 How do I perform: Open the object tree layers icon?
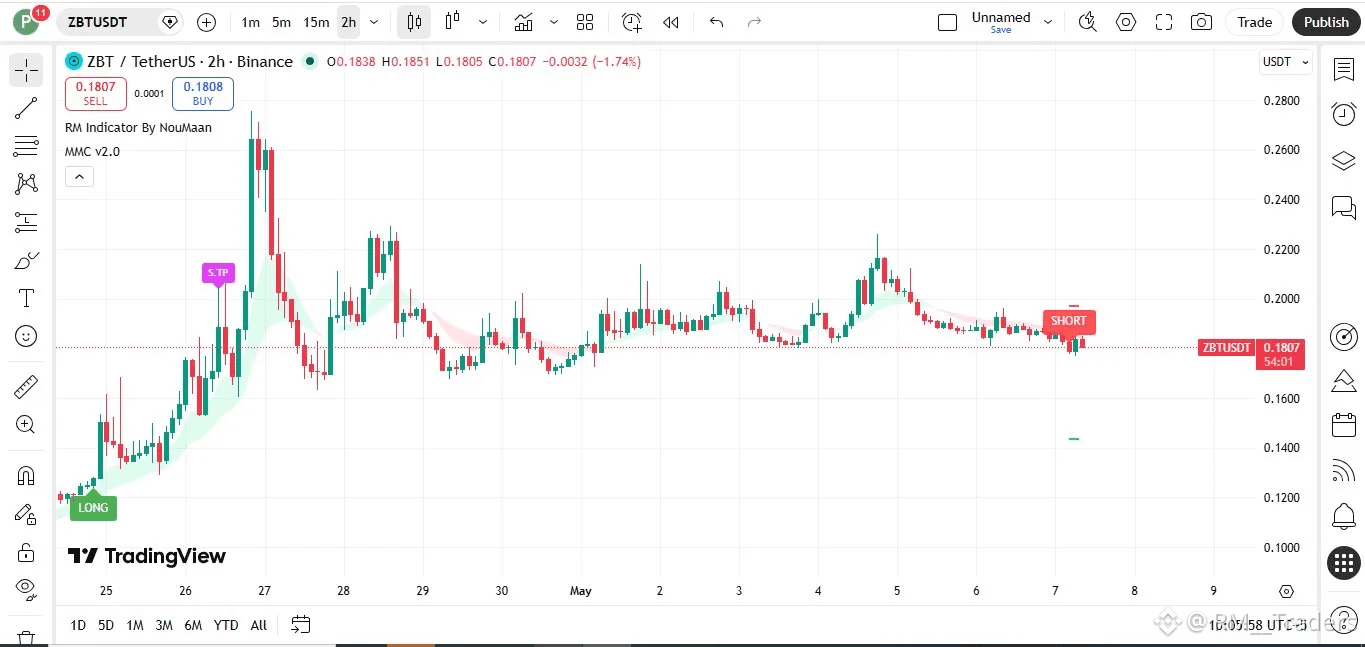click(x=1344, y=161)
